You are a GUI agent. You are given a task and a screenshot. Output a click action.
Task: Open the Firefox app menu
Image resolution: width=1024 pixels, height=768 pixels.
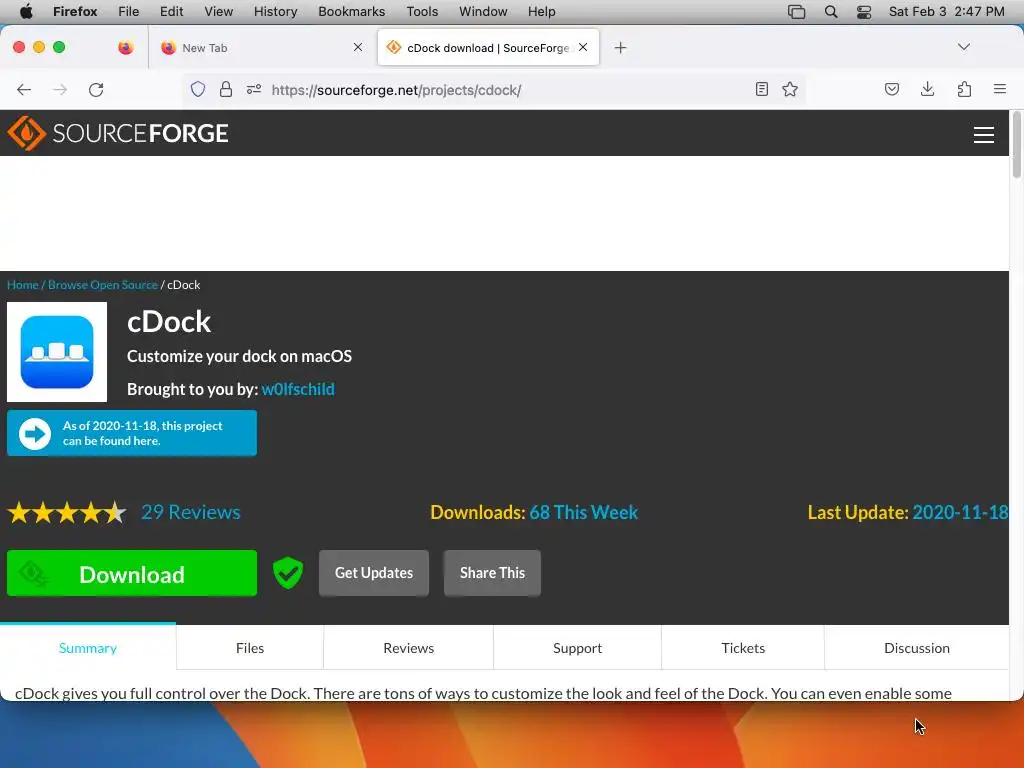(75, 12)
